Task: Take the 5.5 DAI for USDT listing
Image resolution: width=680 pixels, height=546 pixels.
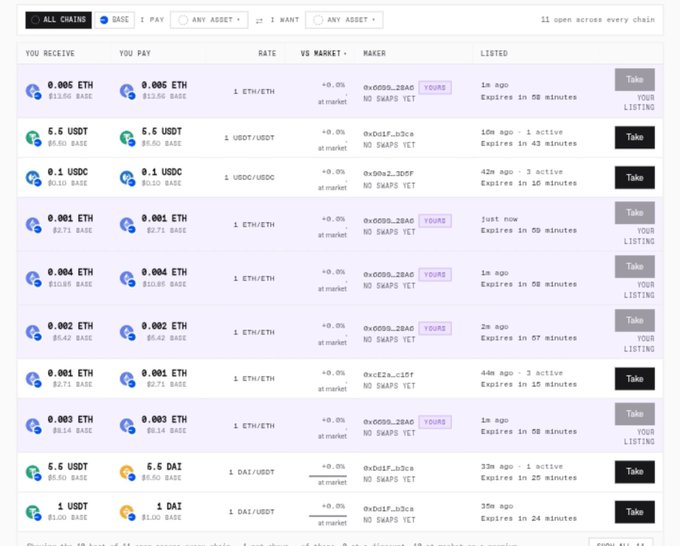Action: click(634, 472)
